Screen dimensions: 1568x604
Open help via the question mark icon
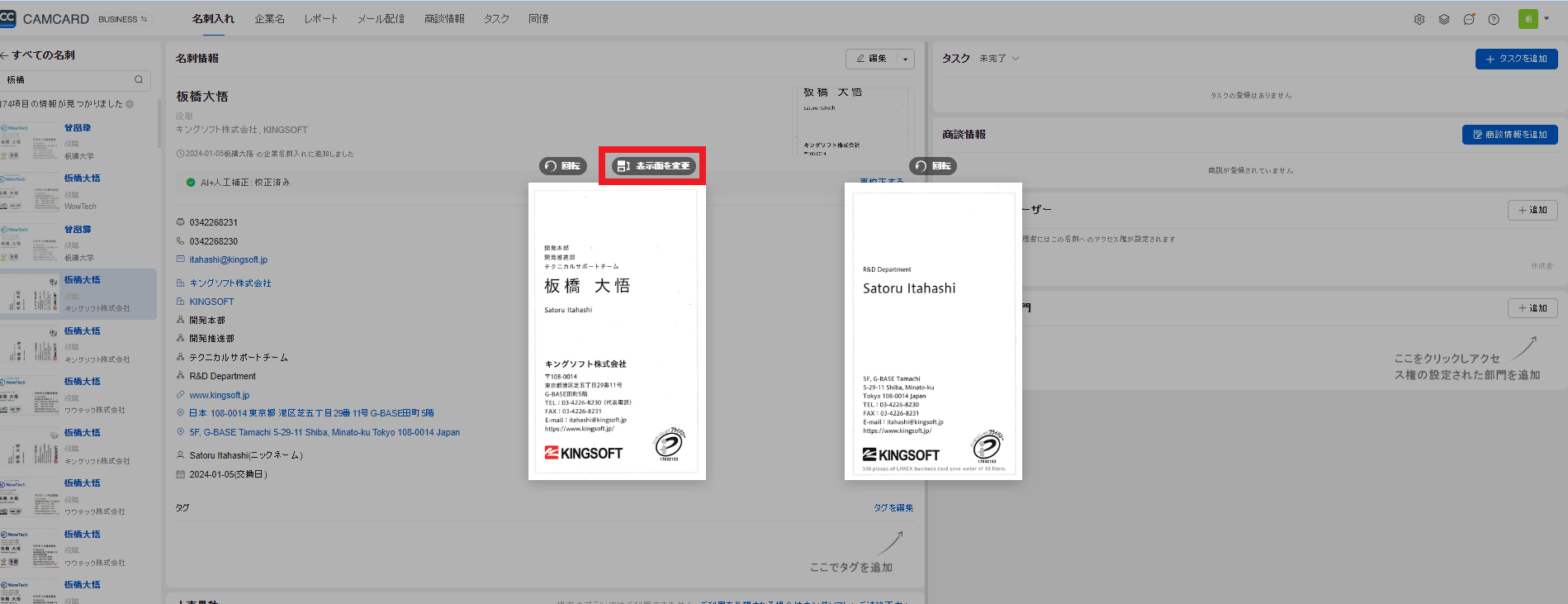[x=1494, y=19]
